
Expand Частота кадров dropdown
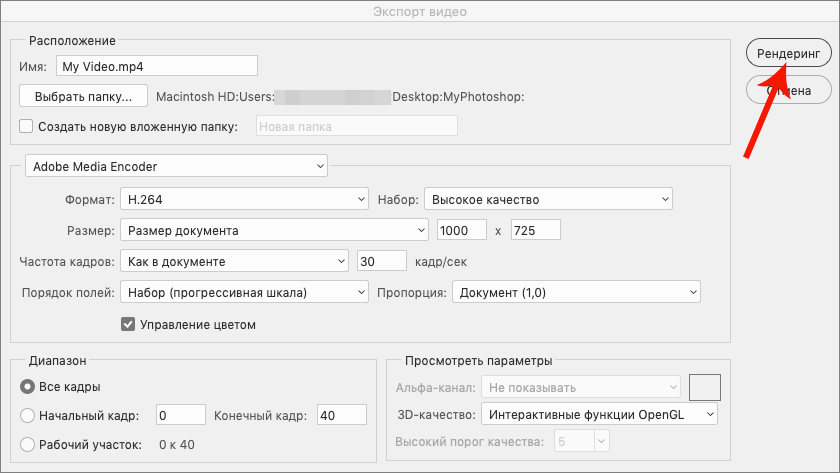[x=233, y=262]
